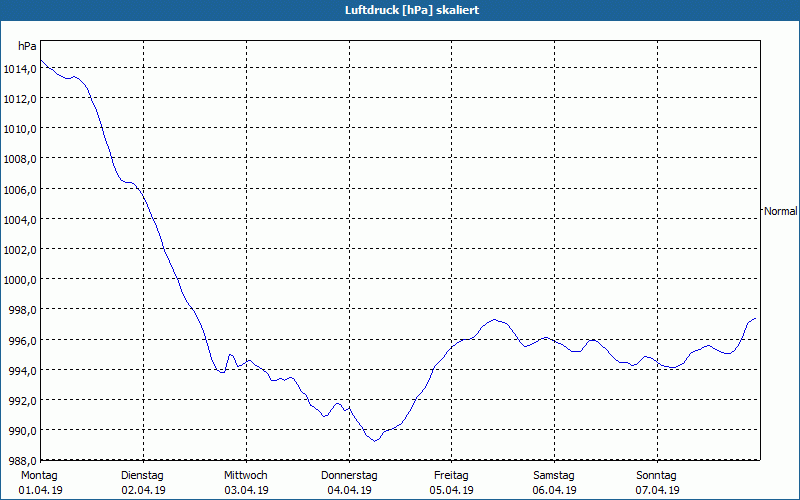This screenshot has width=800, height=500.
Task: Click the 'Montag' day label
Action: [39, 476]
